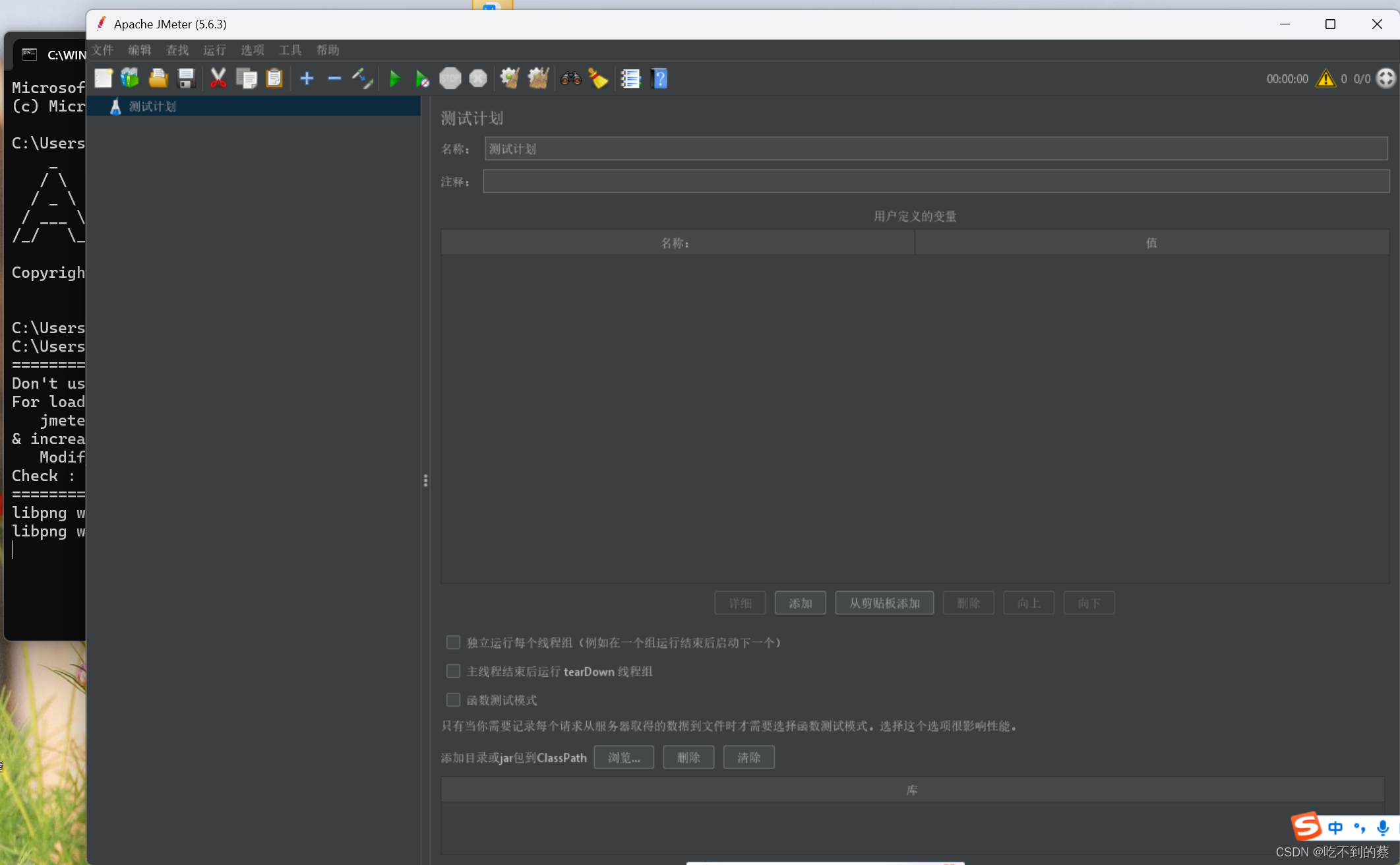The width and height of the screenshot is (1400, 865).
Task: Expand all nodes with plus icon
Action: [x=307, y=79]
